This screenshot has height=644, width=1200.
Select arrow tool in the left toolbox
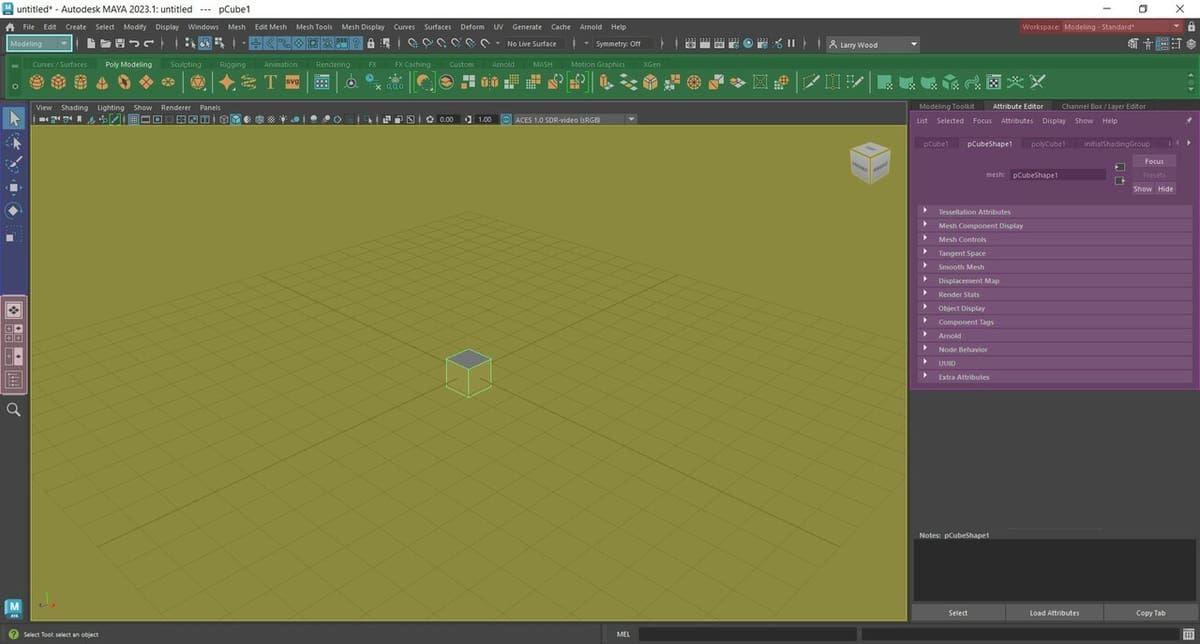(x=13, y=118)
